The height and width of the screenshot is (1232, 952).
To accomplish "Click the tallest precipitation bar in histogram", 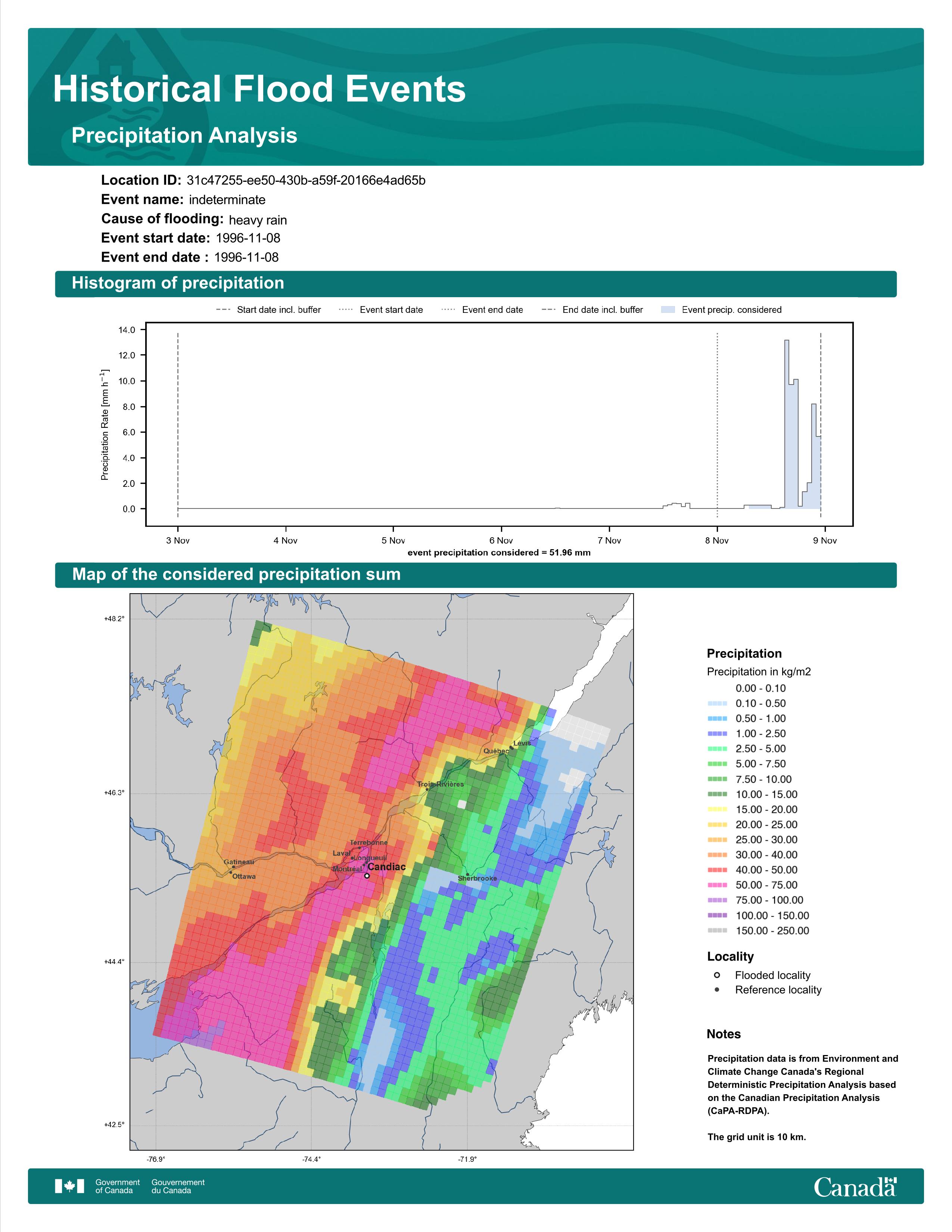I will pos(787,424).
